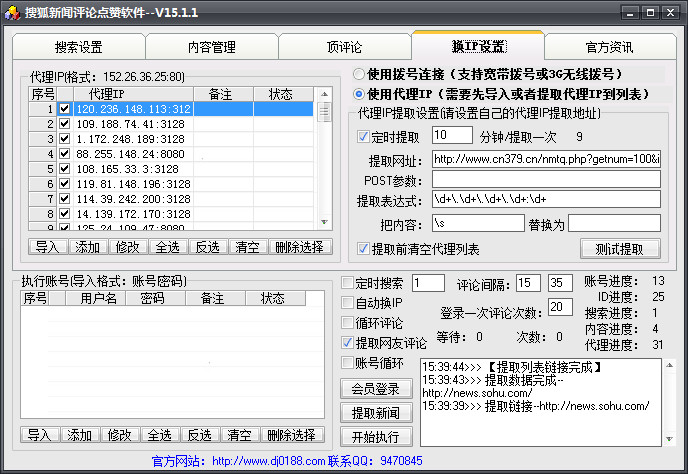Image resolution: width=688 pixels, height=474 pixels.
Task: Click the 测试提取 button
Action: click(x=620, y=249)
